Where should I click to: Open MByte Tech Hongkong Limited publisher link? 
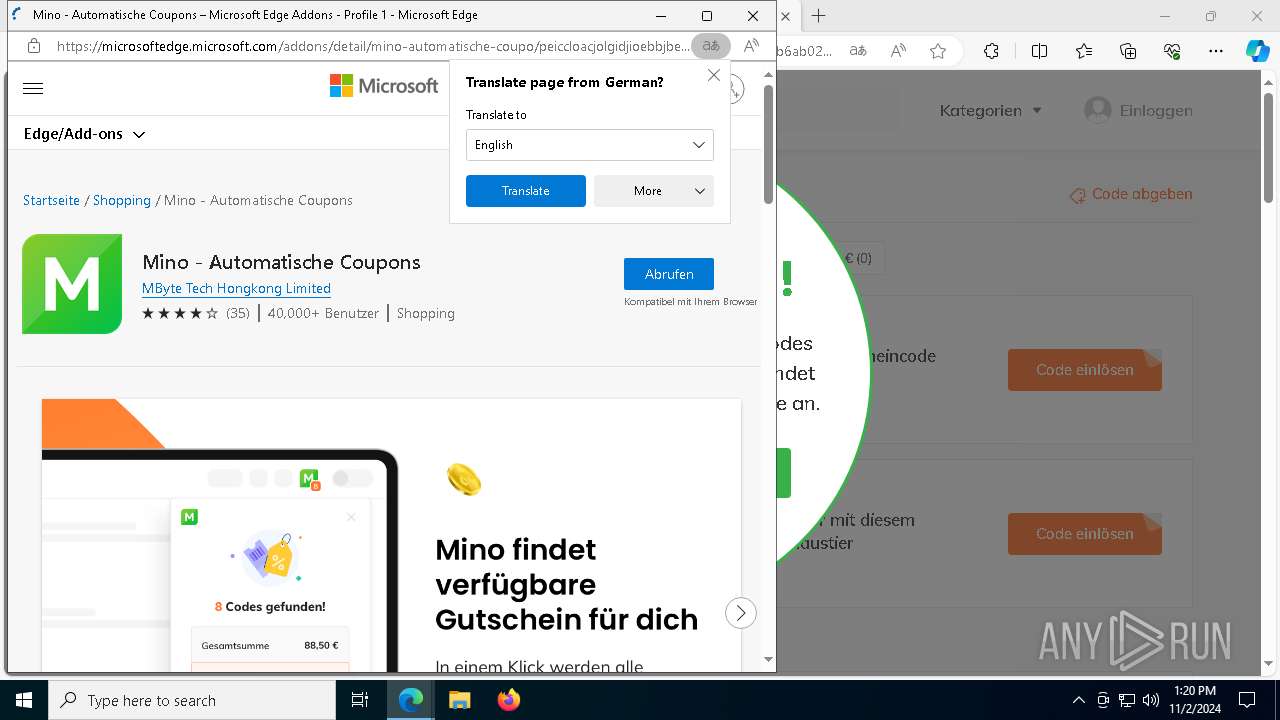coord(236,288)
